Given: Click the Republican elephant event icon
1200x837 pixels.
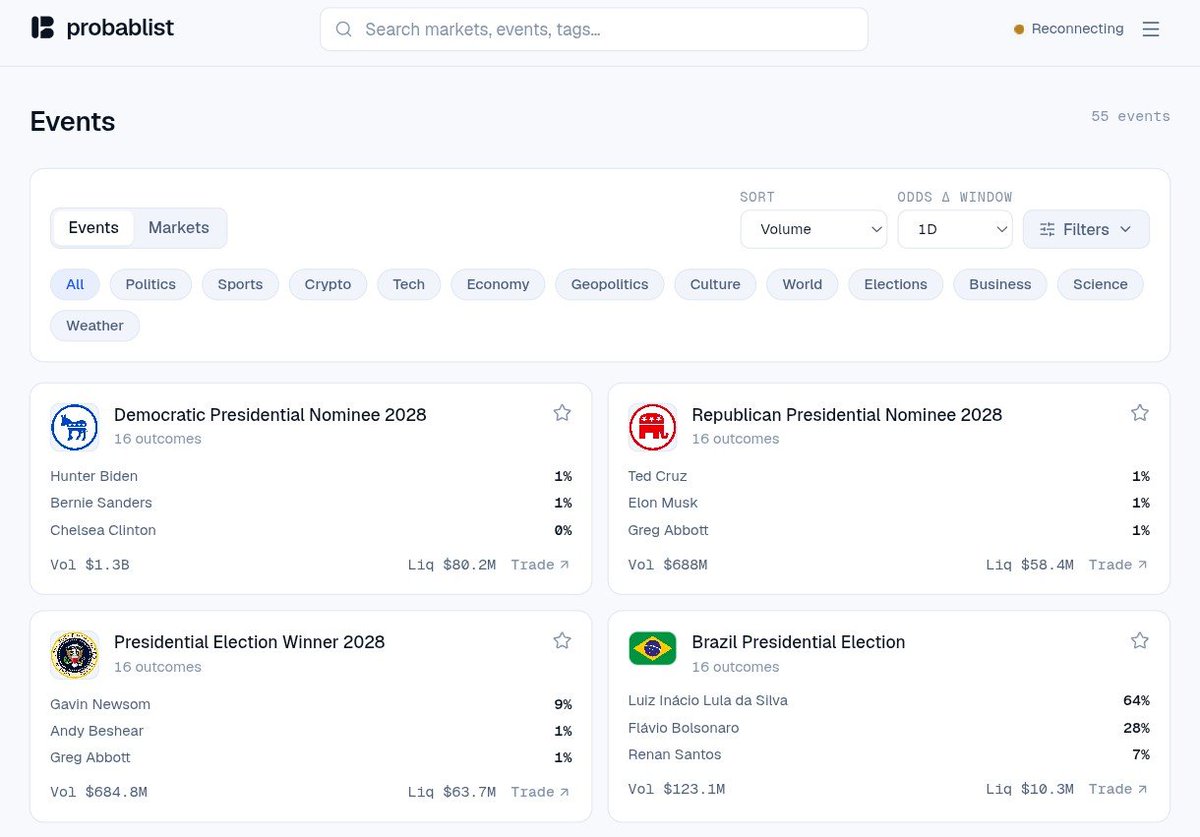Looking at the screenshot, I should point(652,427).
